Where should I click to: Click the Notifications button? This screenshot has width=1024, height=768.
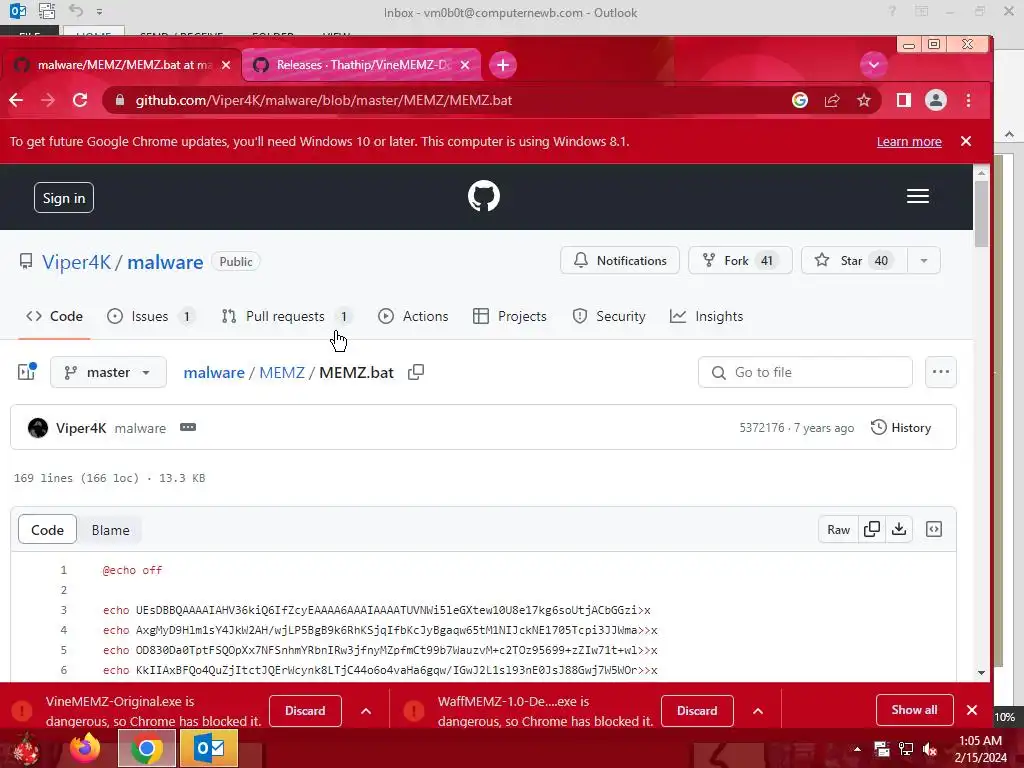click(620, 261)
